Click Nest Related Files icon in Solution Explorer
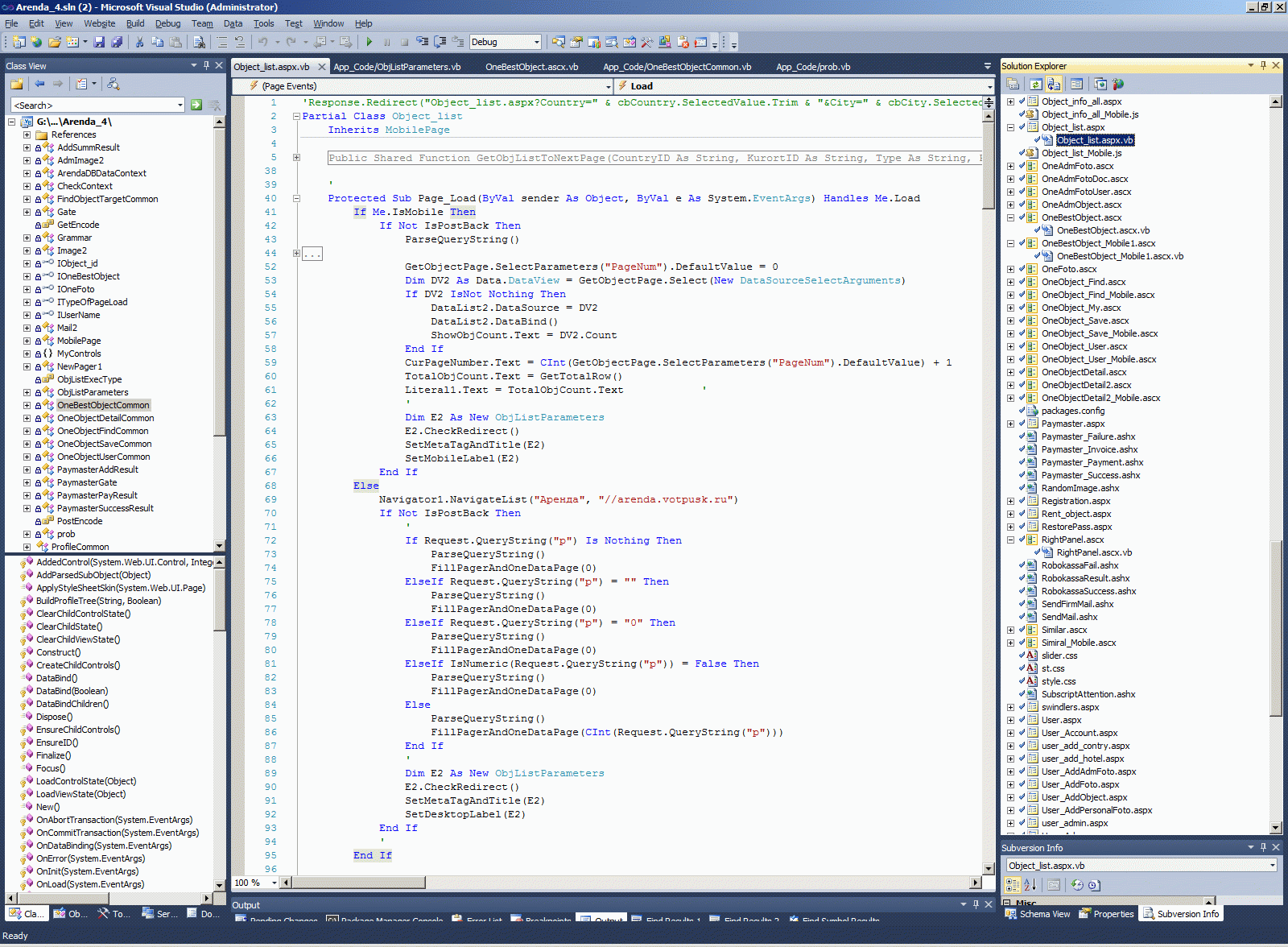Screen dimensions: 1288x947 click(x=1054, y=84)
